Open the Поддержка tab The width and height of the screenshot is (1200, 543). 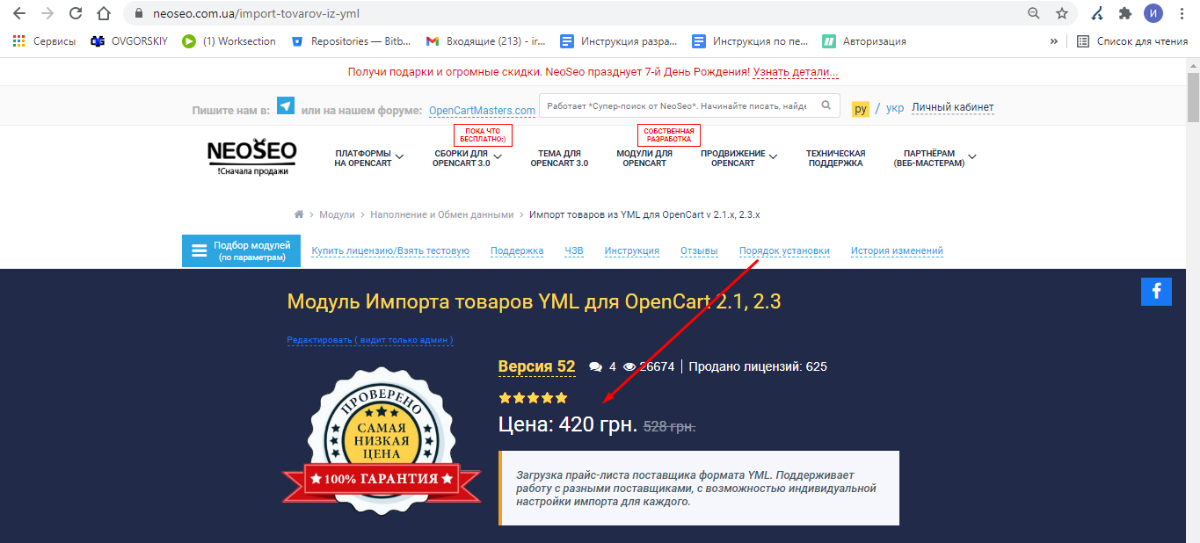click(517, 251)
